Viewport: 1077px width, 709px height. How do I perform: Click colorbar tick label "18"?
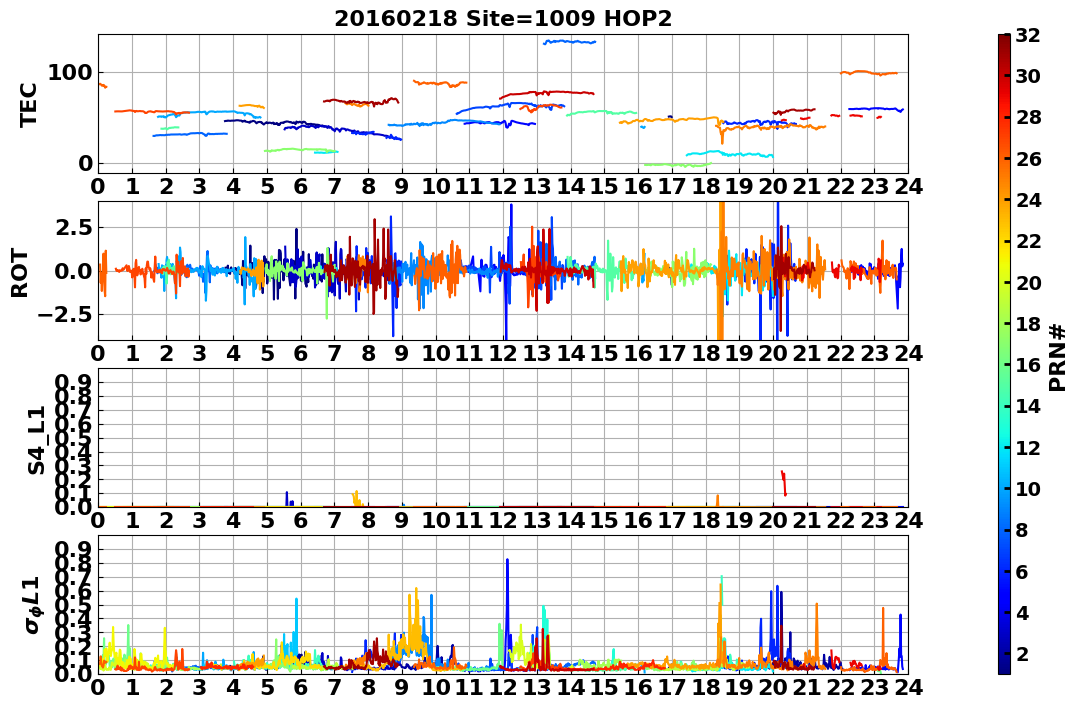click(1028, 324)
